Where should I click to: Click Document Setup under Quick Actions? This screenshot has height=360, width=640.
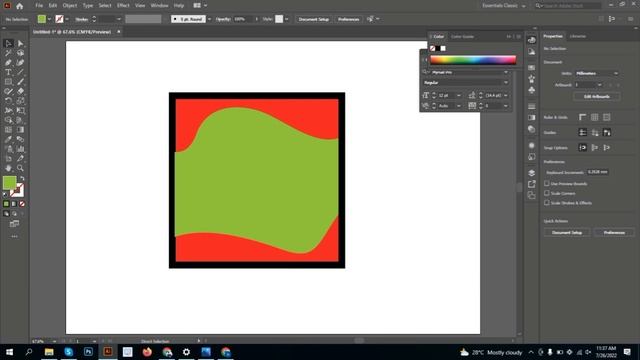pyautogui.click(x=567, y=233)
